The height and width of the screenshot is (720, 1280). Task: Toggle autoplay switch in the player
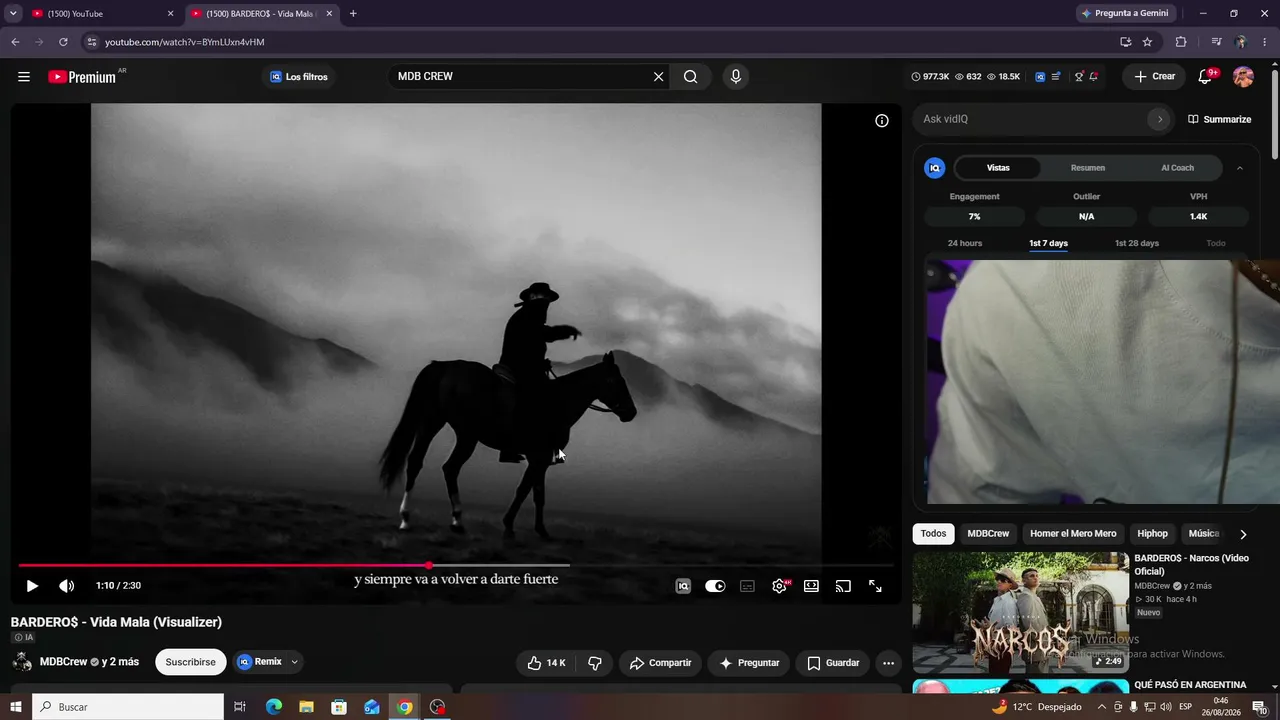point(715,586)
